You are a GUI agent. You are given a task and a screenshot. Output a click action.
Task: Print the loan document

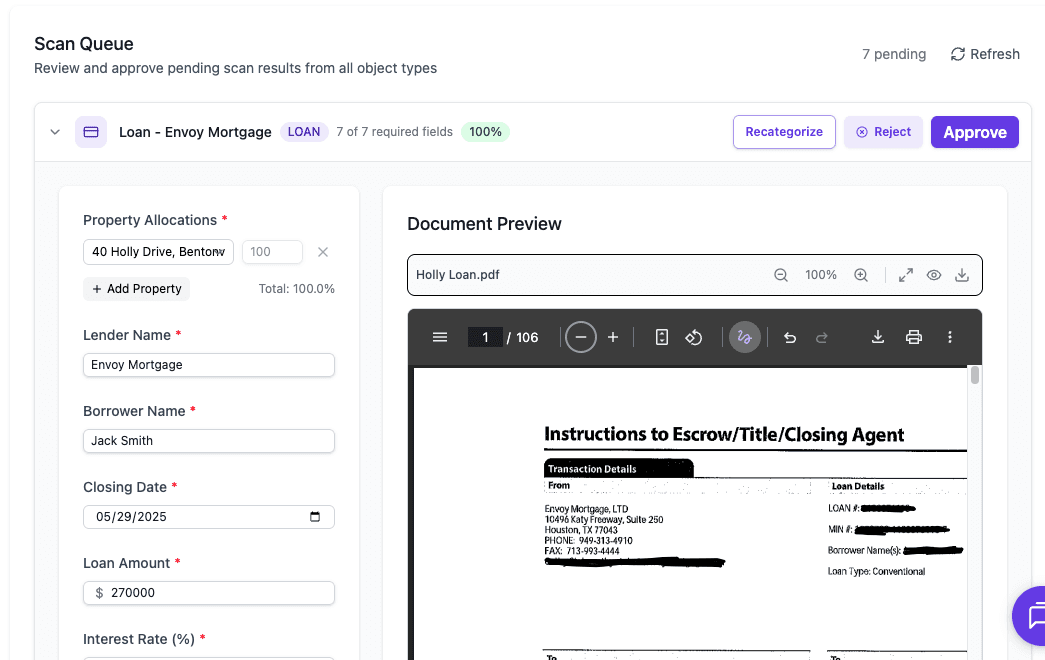(x=913, y=337)
